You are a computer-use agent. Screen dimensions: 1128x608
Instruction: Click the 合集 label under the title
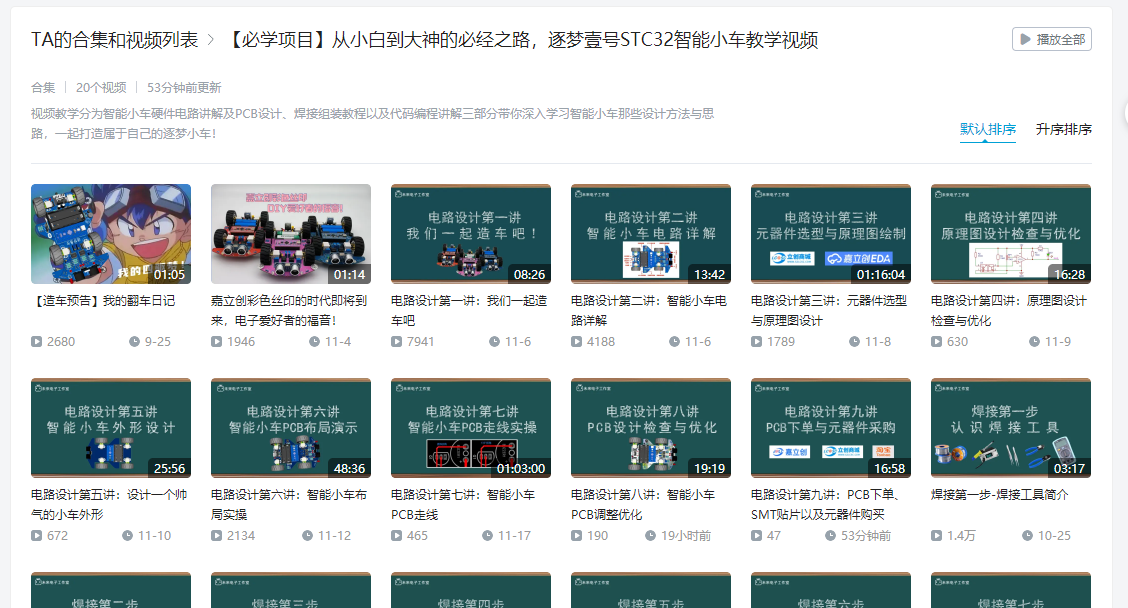click(43, 88)
